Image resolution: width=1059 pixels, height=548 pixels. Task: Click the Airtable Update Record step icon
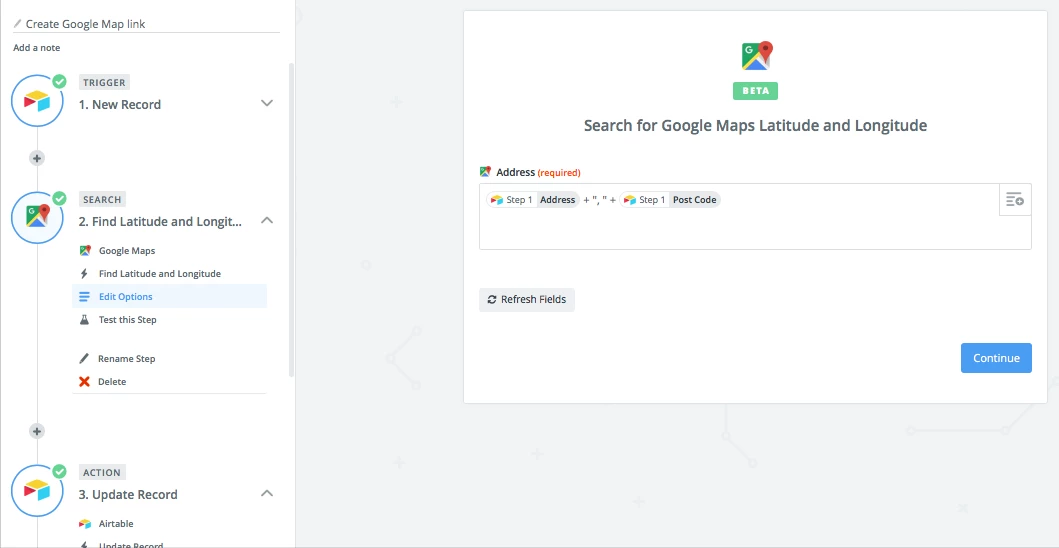[37, 491]
